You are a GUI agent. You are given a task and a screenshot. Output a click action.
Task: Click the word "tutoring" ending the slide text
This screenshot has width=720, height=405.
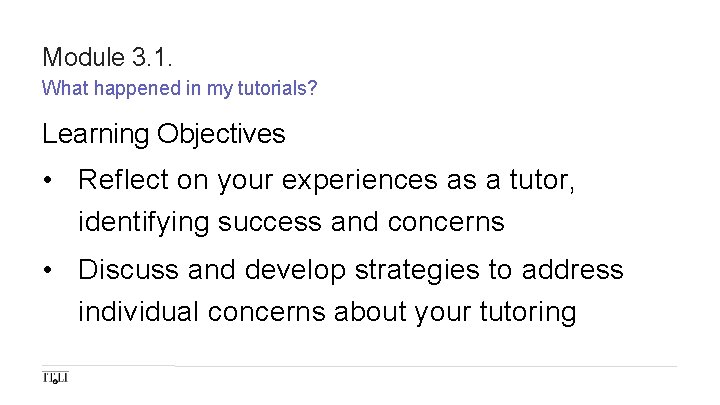pos(528,313)
